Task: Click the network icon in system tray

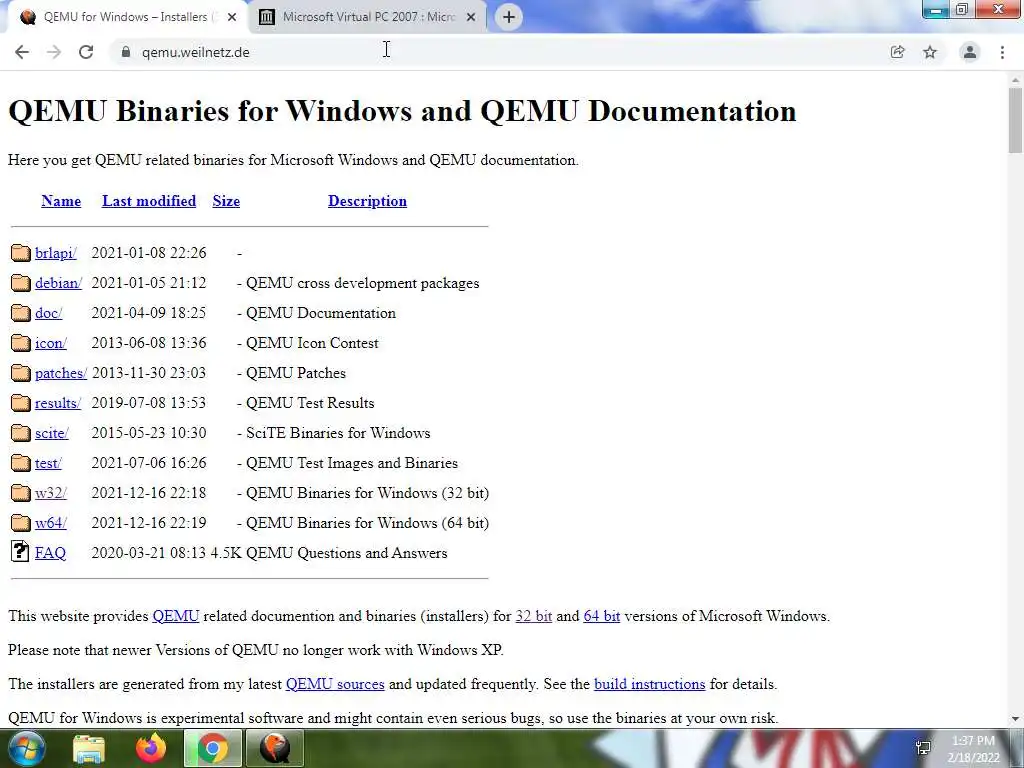Action: pyautogui.click(x=923, y=748)
